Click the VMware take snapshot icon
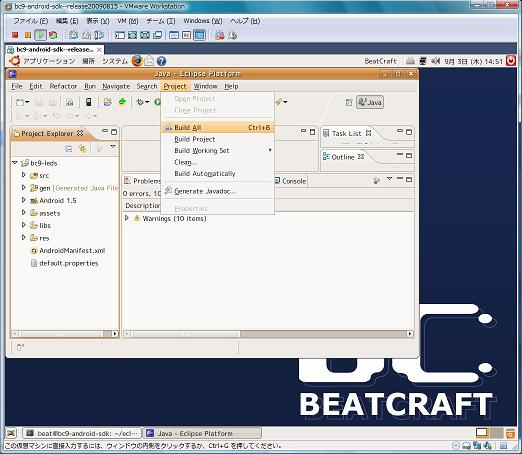This screenshot has height=454, width=522. (x=73, y=35)
